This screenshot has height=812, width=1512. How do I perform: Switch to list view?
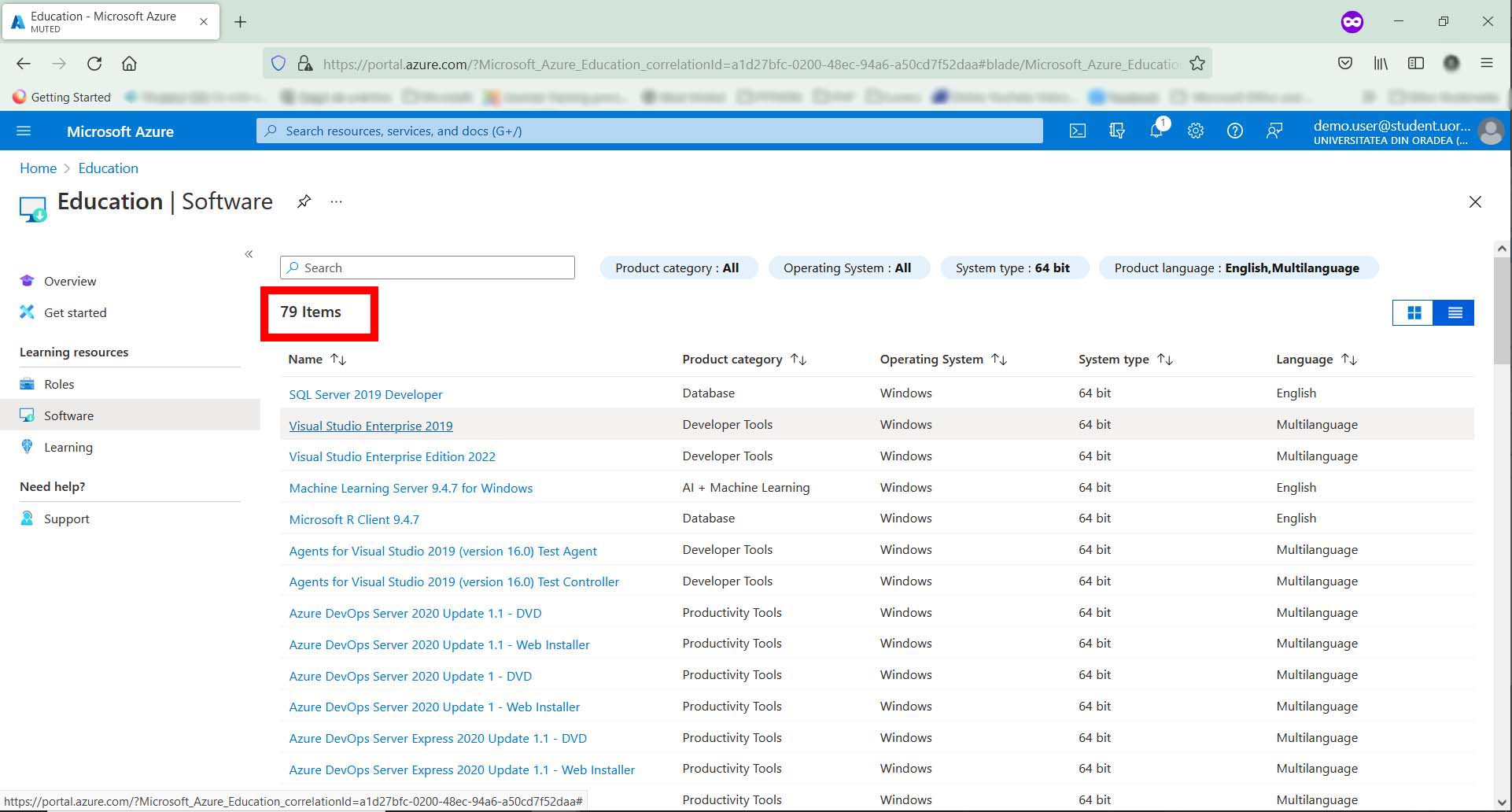[1455, 313]
